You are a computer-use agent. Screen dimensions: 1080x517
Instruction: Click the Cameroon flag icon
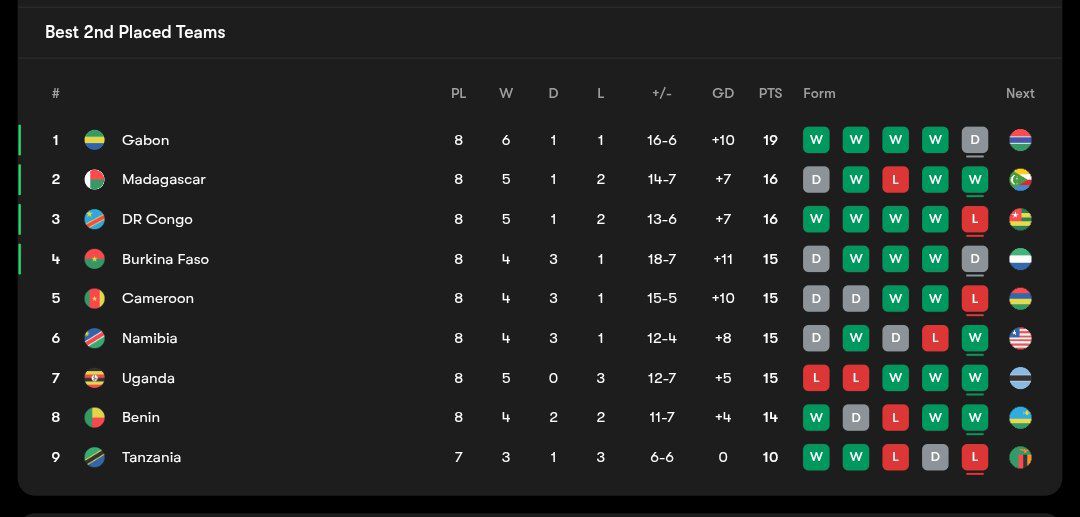coord(95,298)
